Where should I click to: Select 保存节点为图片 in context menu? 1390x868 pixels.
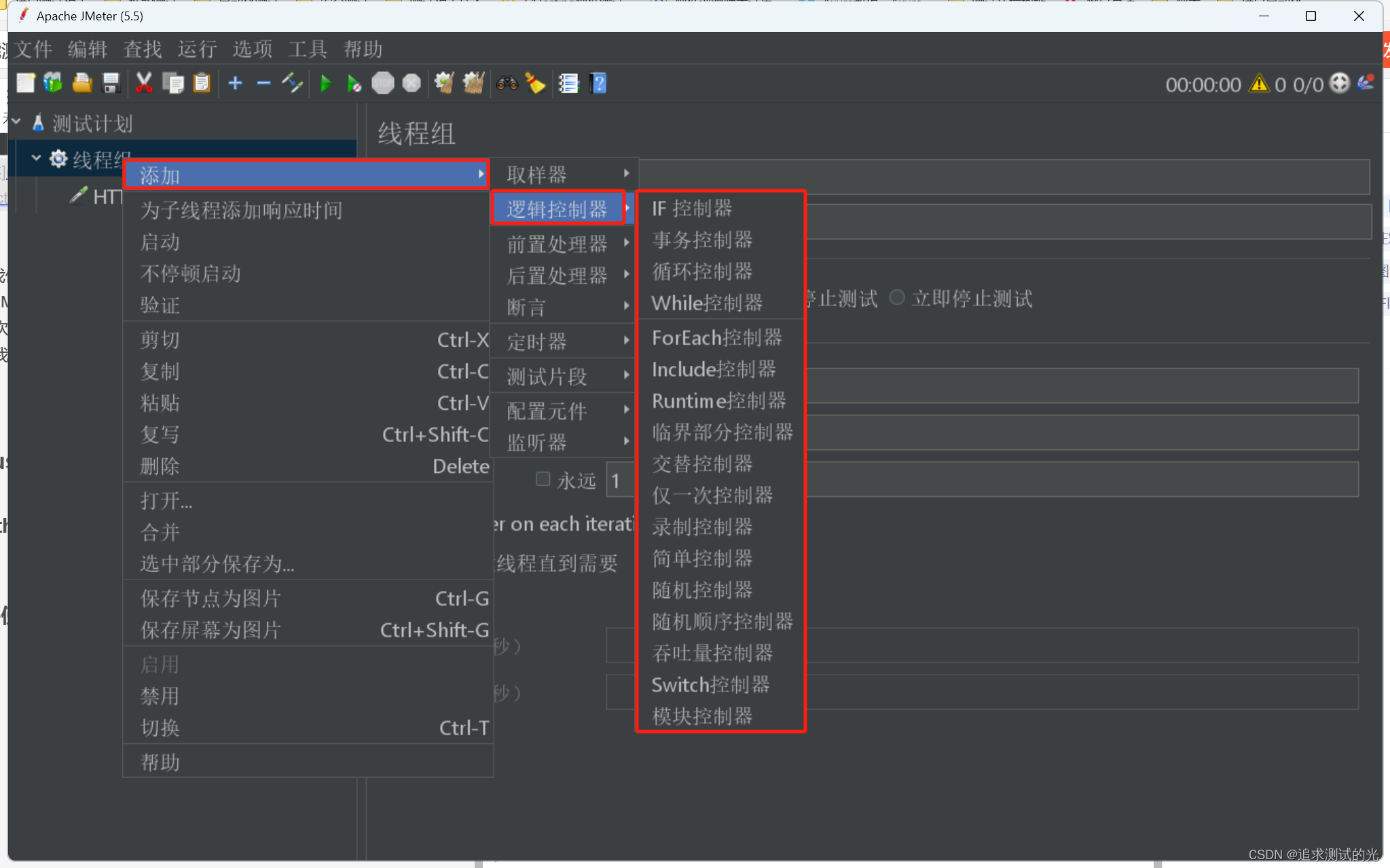[x=308, y=599]
